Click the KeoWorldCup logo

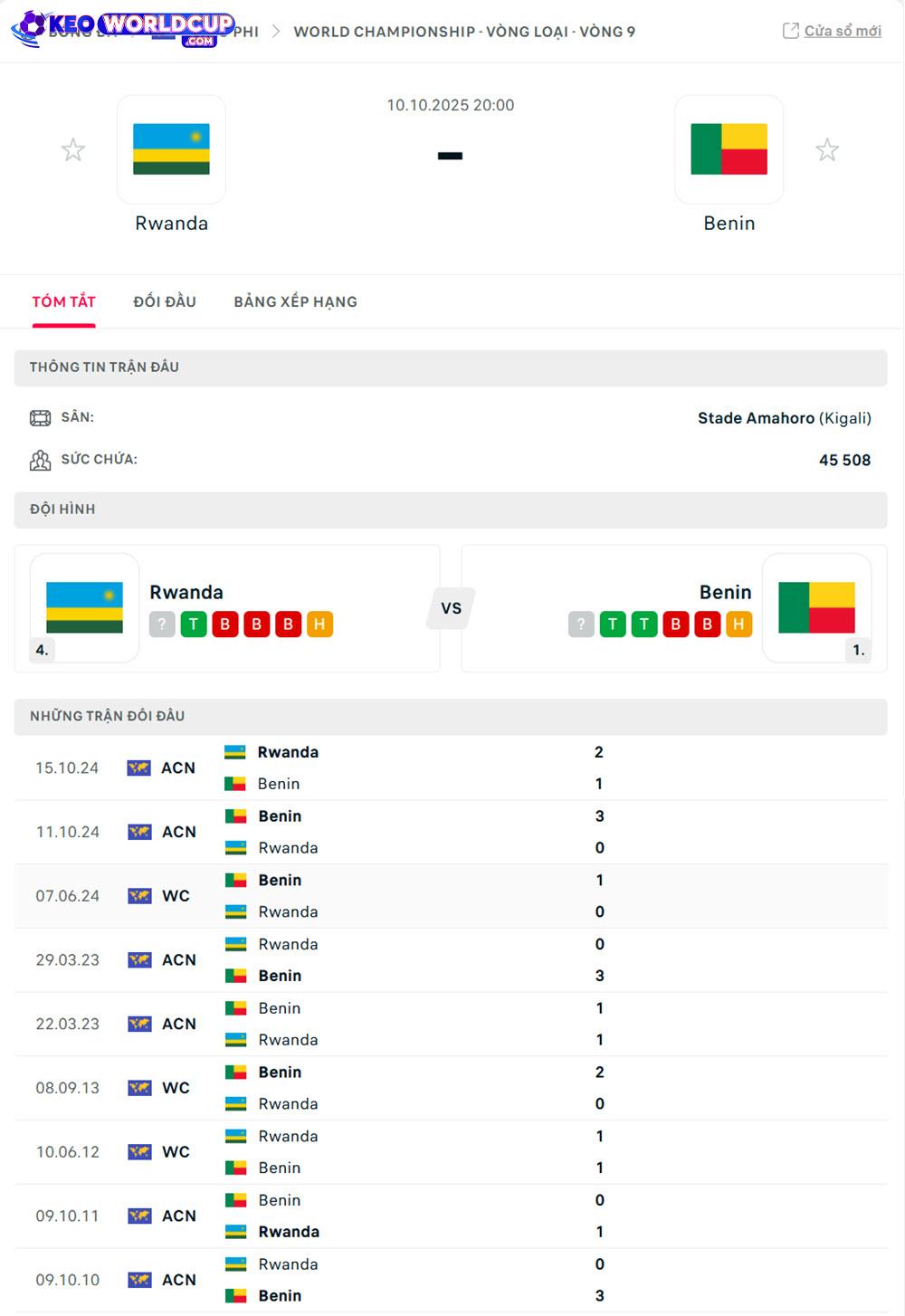pos(123,27)
